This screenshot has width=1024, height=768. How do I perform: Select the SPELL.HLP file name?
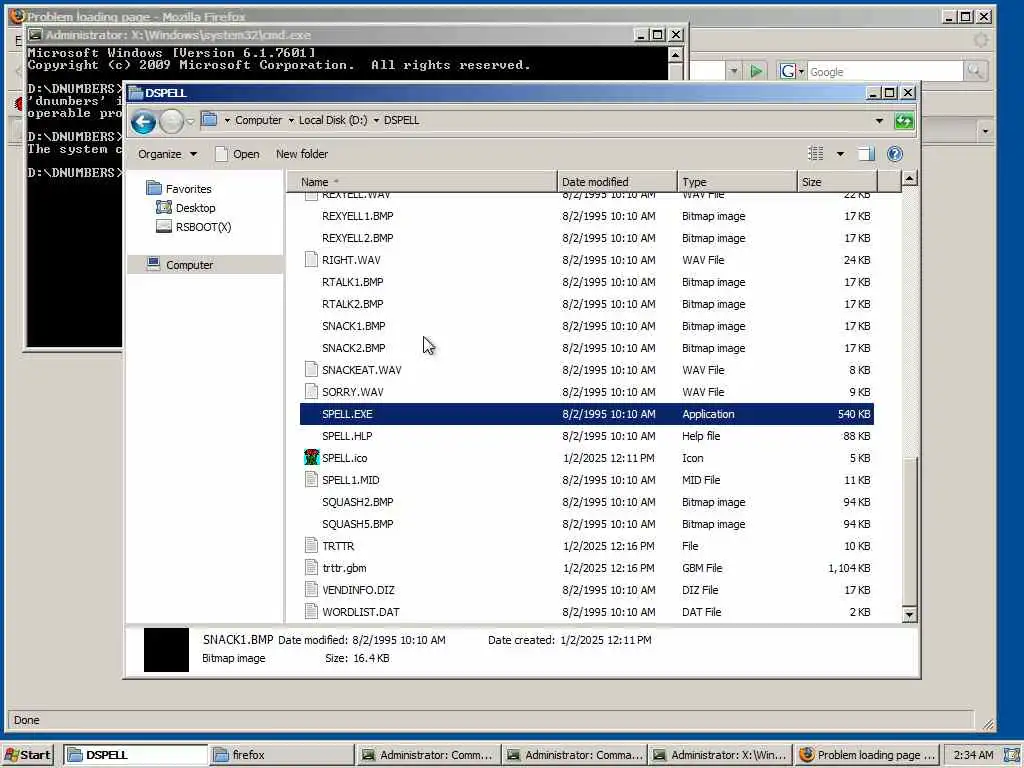pyautogui.click(x=347, y=436)
